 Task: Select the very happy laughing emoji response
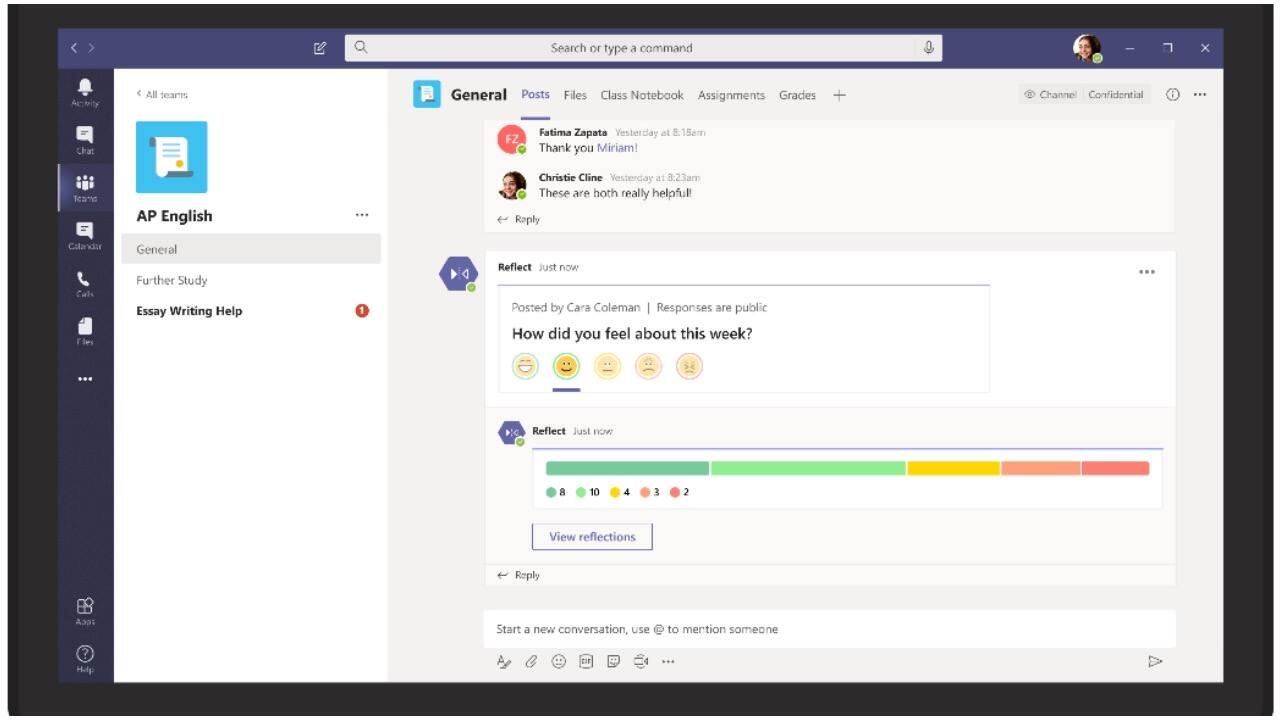[526, 367]
